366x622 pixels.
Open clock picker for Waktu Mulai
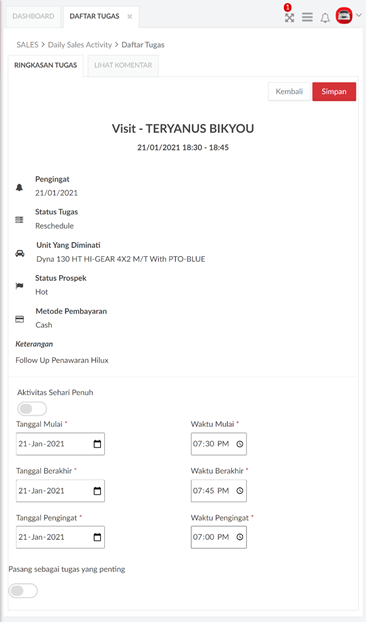tap(240, 444)
